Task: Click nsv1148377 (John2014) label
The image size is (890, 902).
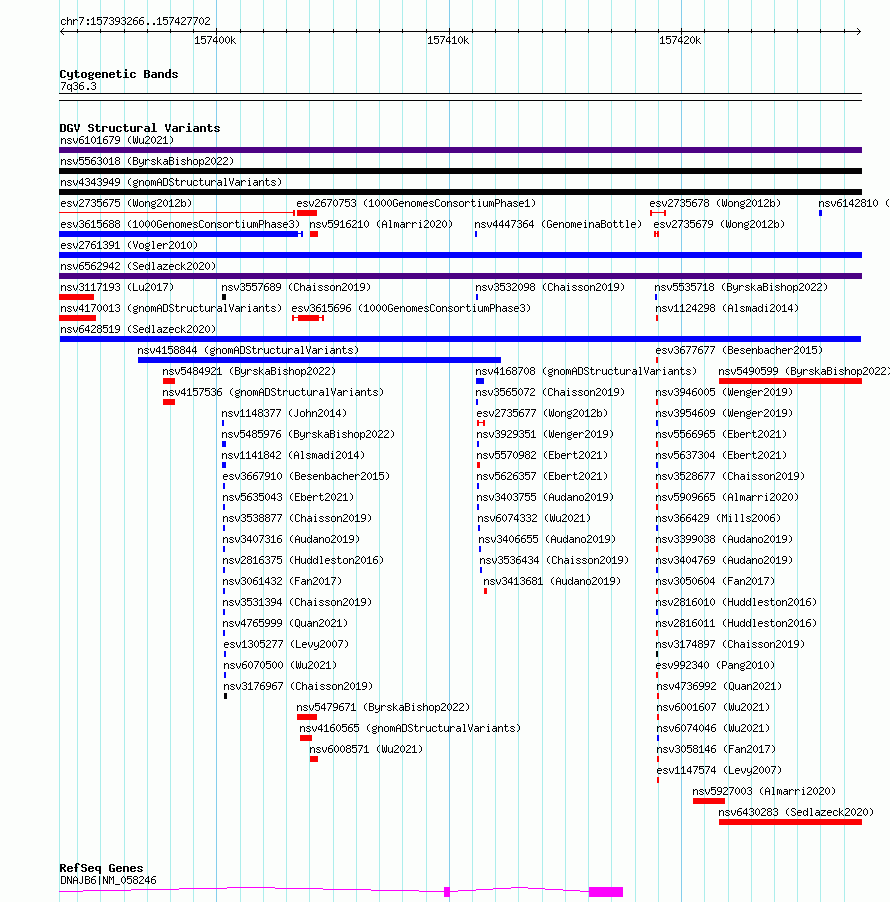Action: tap(284, 414)
